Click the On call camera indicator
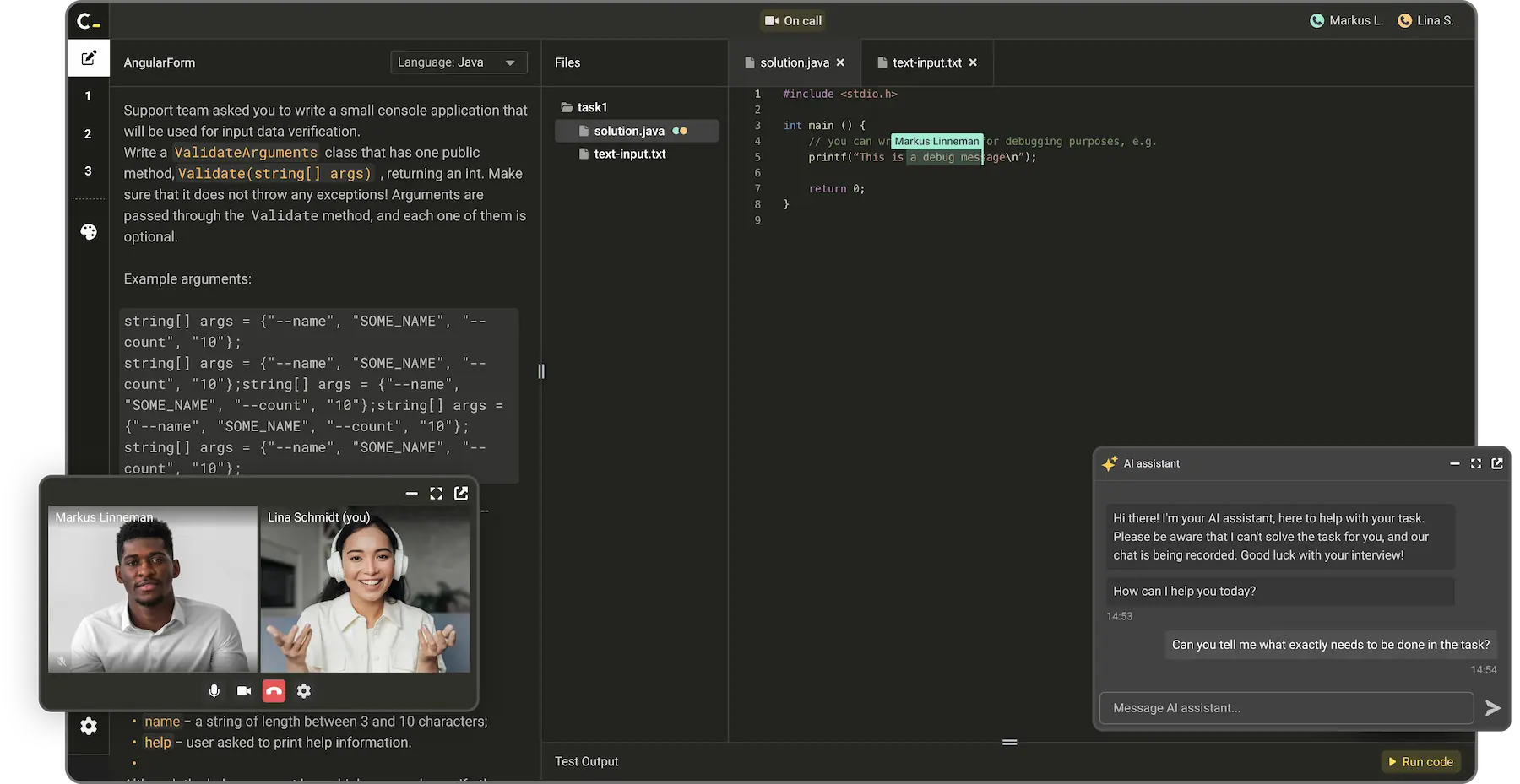This screenshot has height=784, width=1520. [x=793, y=20]
